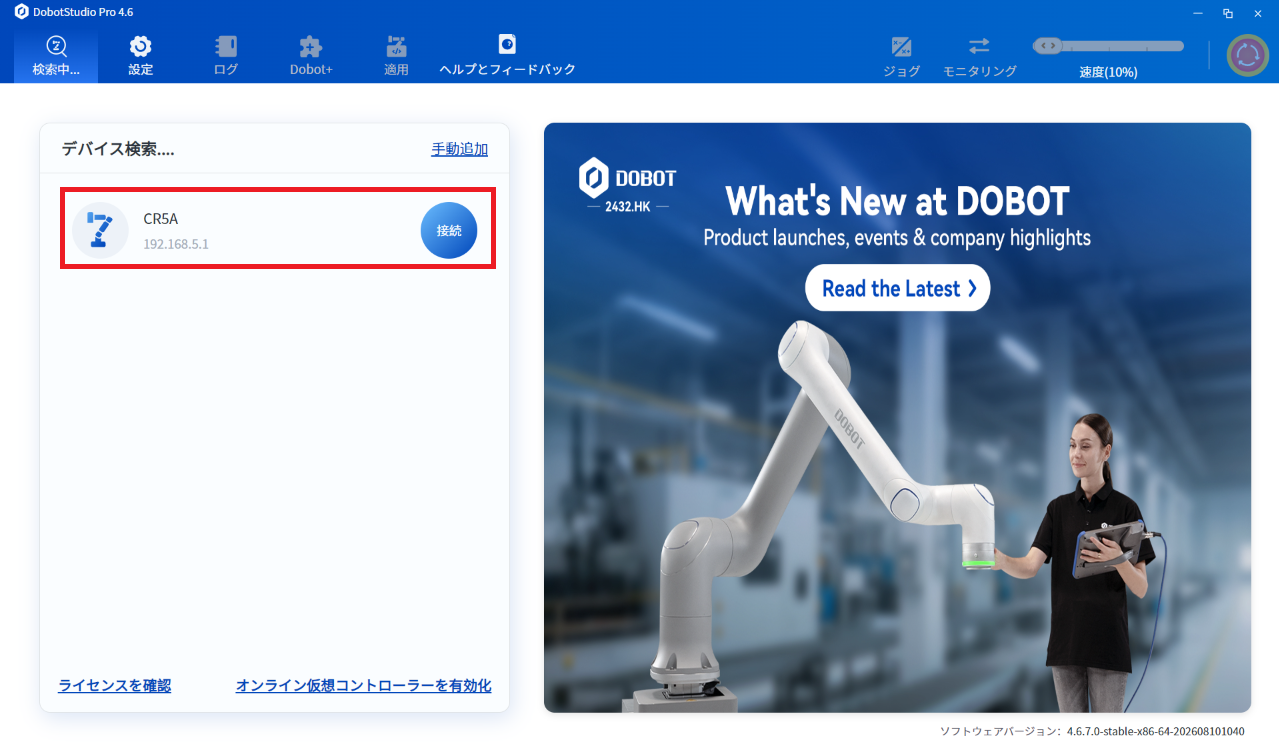Click 手動追加 manual add link

[460, 149]
